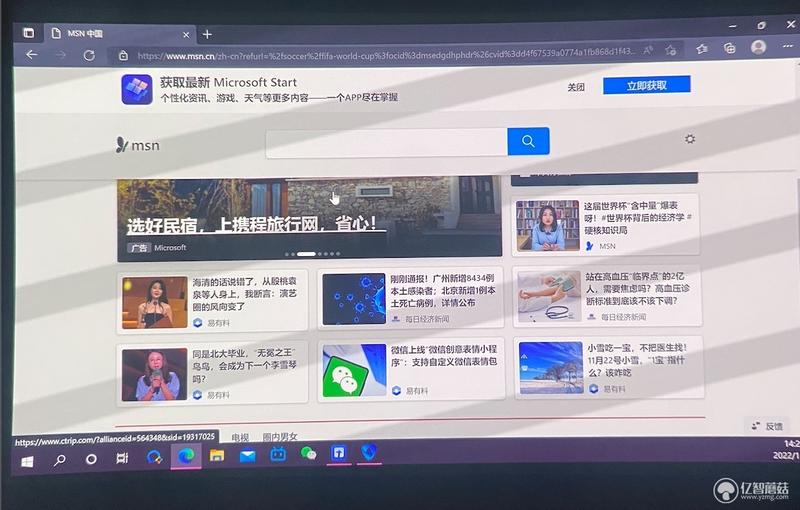Open the Mail app on the taskbar
This screenshot has width=800, height=510.
tap(247, 455)
